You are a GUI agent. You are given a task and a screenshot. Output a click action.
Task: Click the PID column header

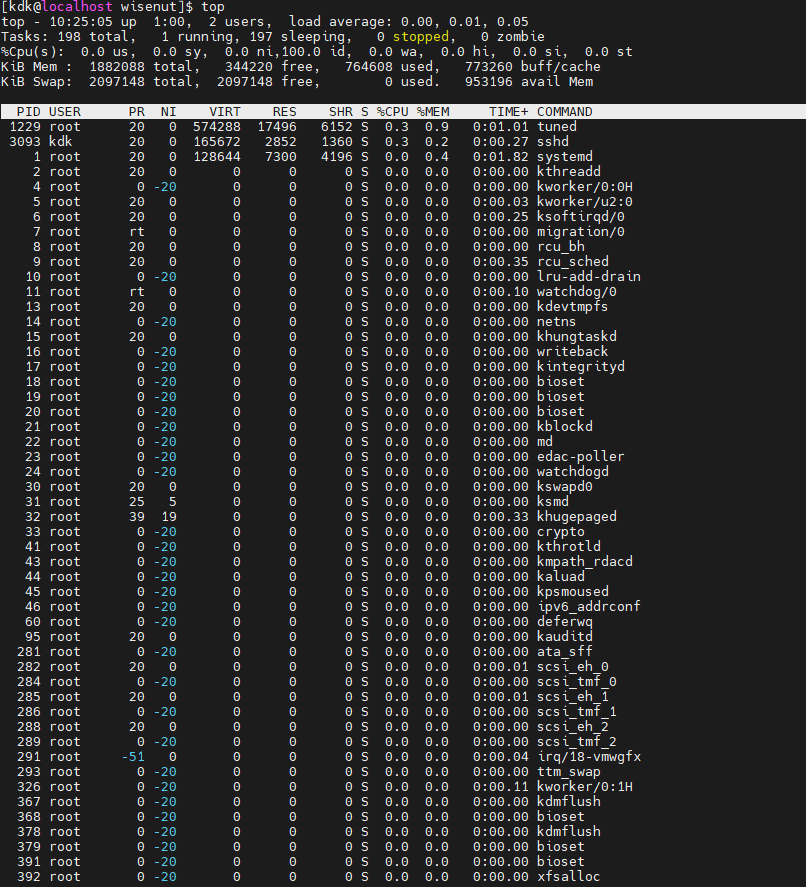point(28,111)
